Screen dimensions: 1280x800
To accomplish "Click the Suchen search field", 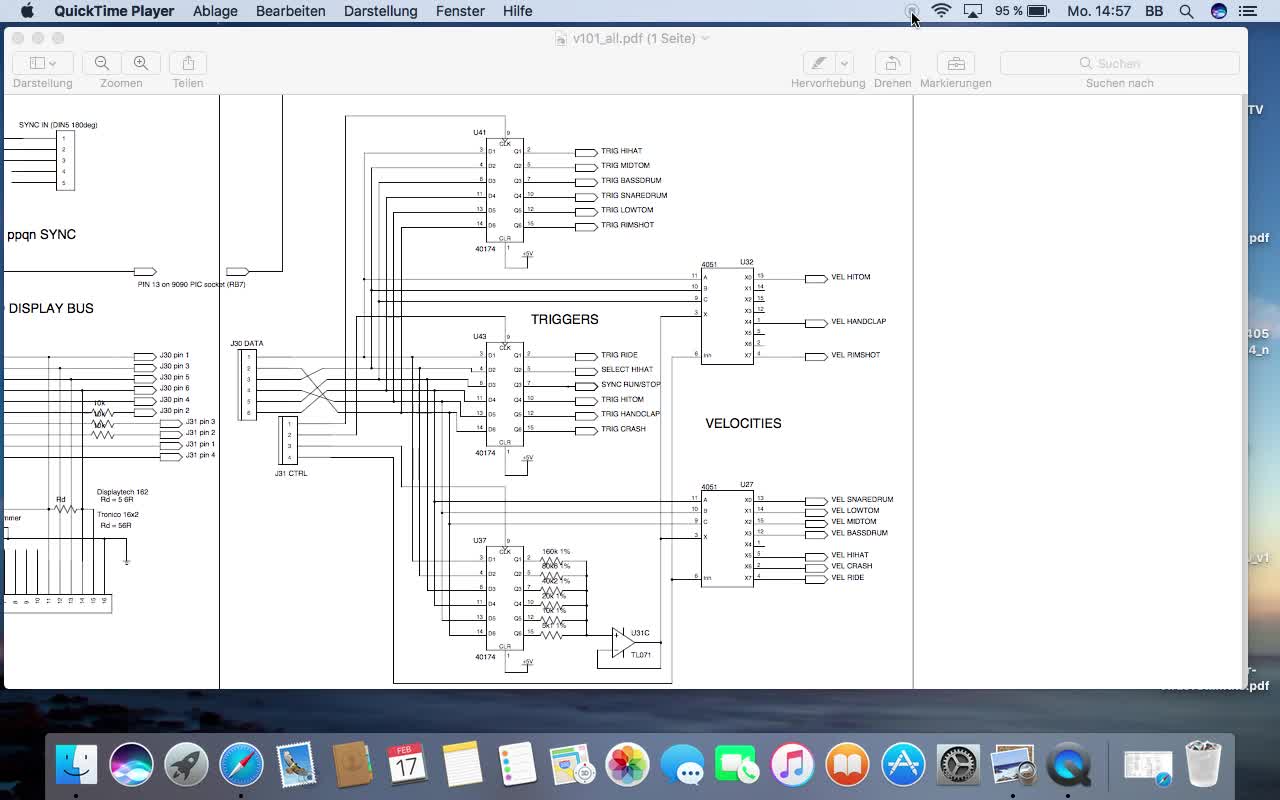I will pyautogui.click(x=1120, y=63).
